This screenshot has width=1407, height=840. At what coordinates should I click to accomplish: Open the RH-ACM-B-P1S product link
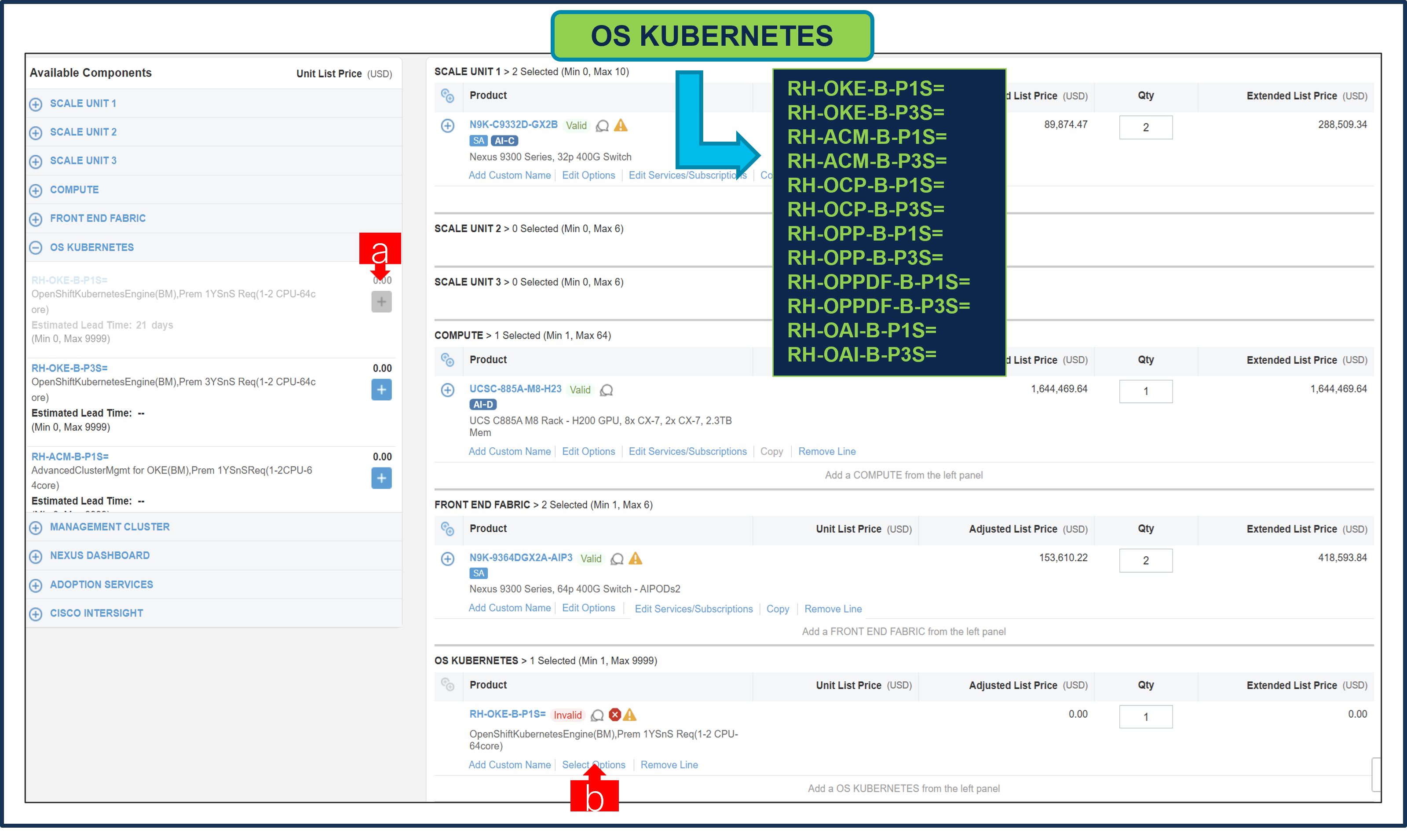(x=69, y=456)
